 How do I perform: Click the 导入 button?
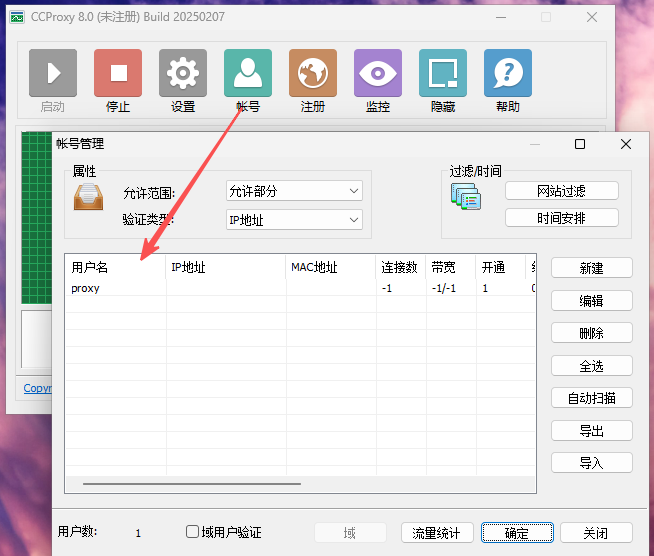click(x=591, y=463)
